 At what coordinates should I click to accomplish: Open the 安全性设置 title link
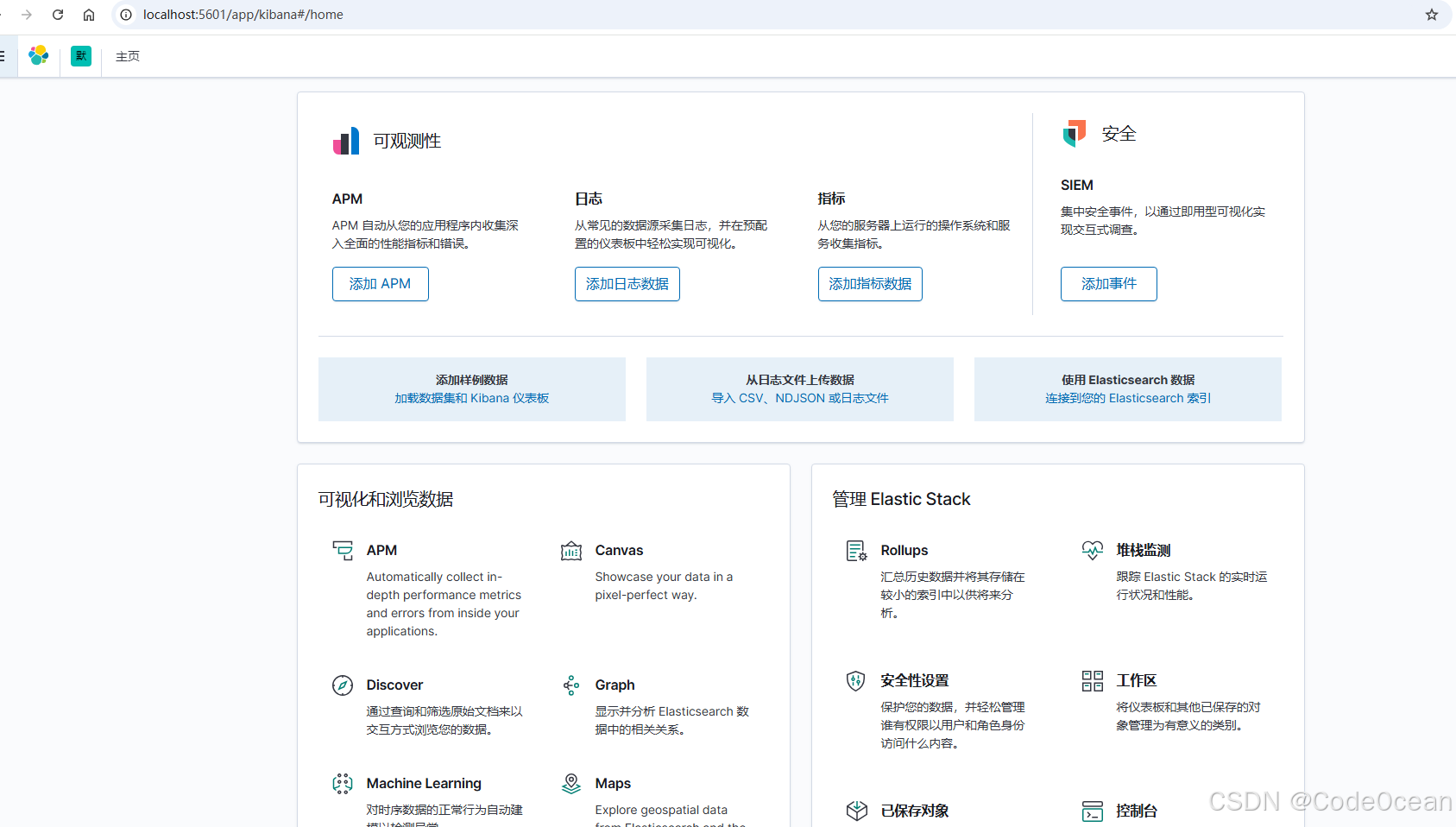915,681
